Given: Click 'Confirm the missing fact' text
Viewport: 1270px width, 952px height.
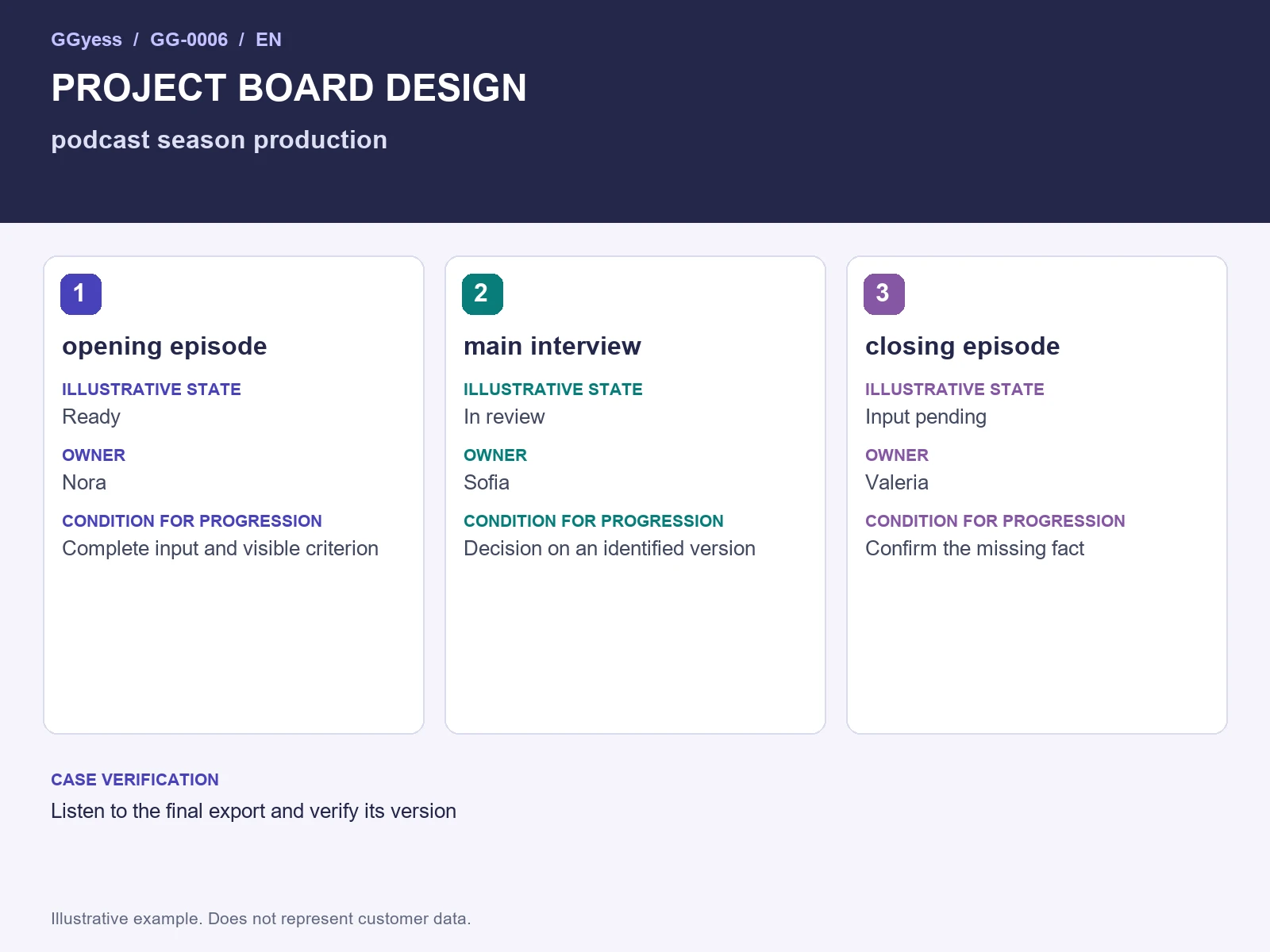Looking at the screenshot, I should click(975, 548).
